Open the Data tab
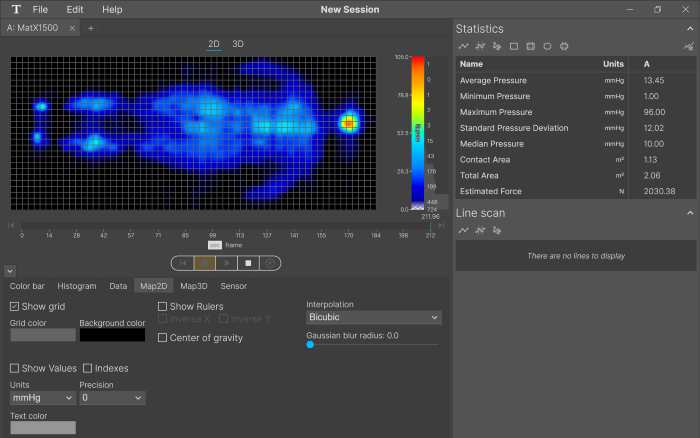The image size is (700, 438). pos(118,286)
